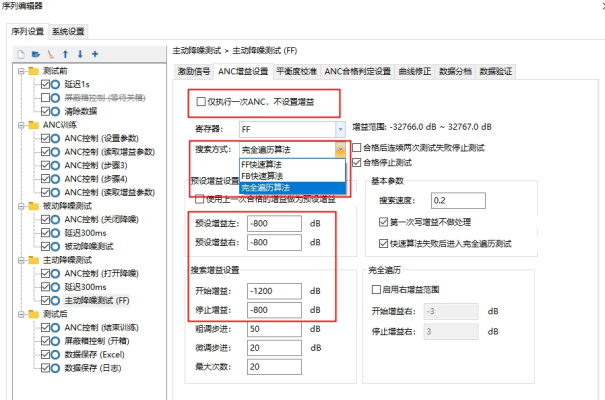Click the 停止增益 input field
Viewport: 605px width, 400px height.
coord(274,310)
